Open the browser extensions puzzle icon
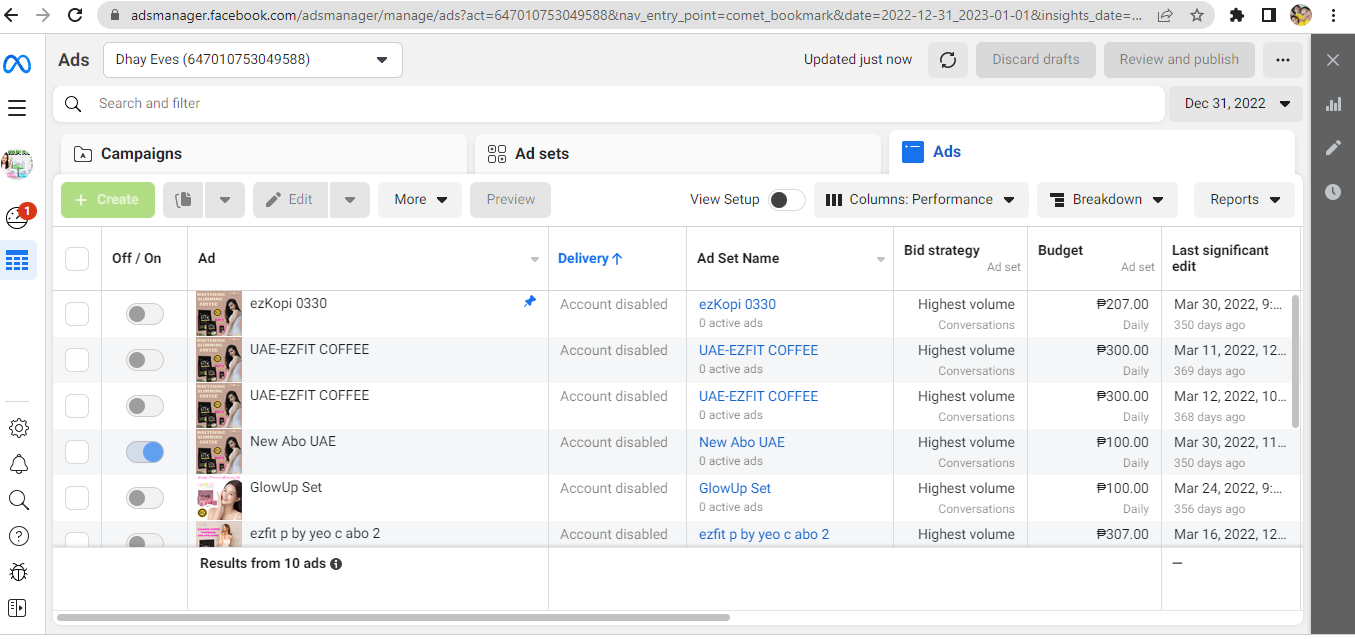Image resolution: width=1355 pixels, height=639 pixels. point(1237,15)
